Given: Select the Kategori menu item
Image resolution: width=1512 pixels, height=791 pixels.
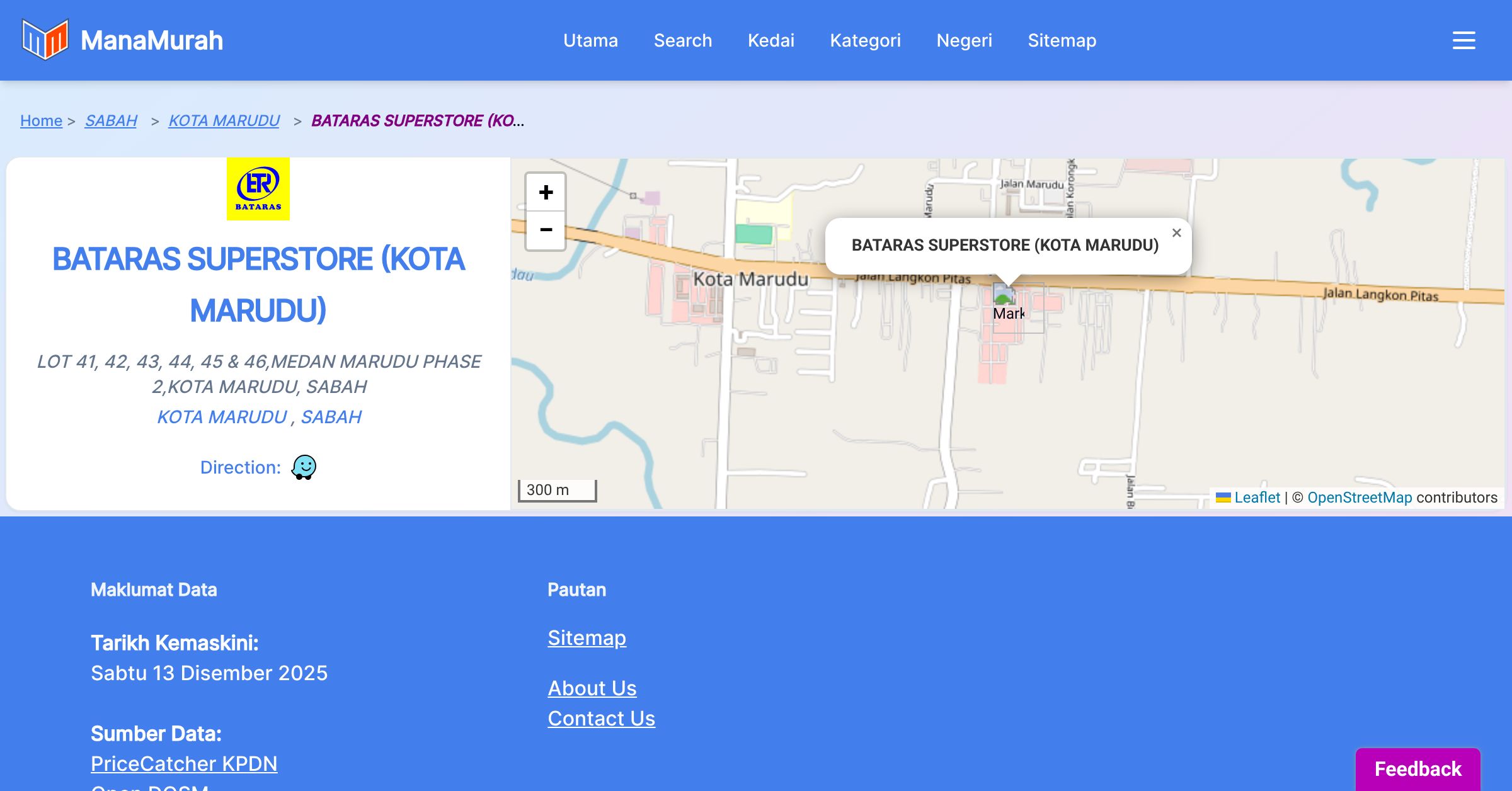Looking at the screenshot, I should (x=865, y=40).
